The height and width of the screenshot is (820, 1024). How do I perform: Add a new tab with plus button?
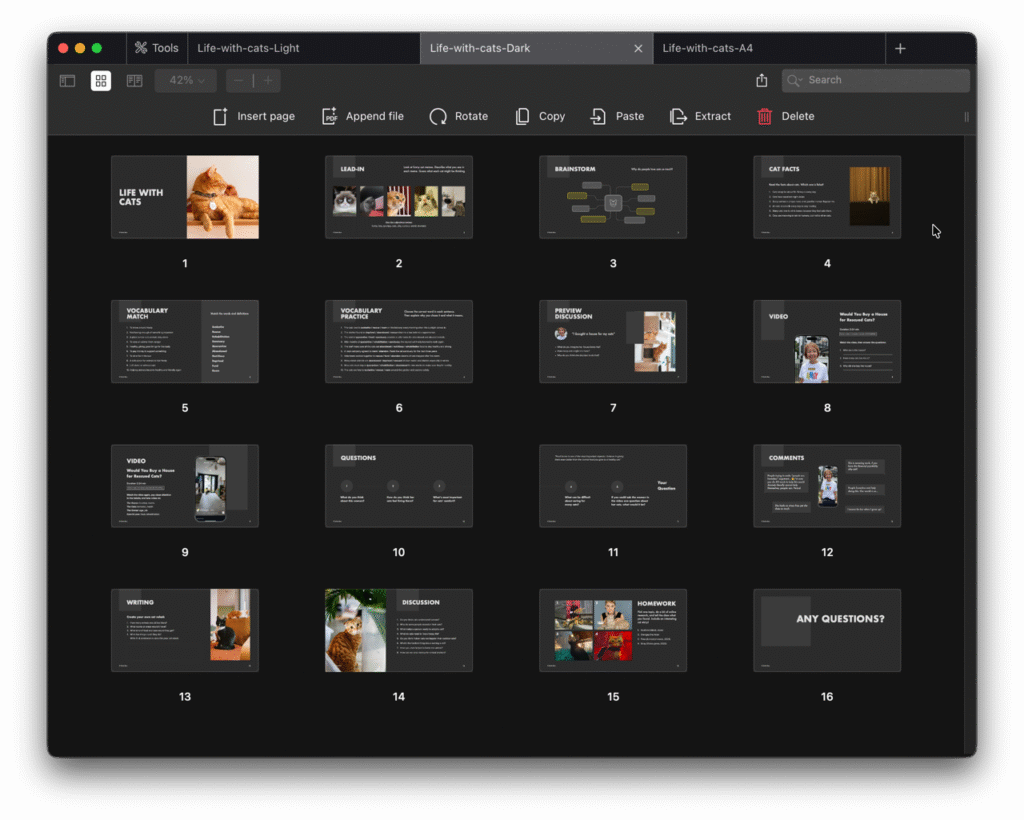pos(900,48)
